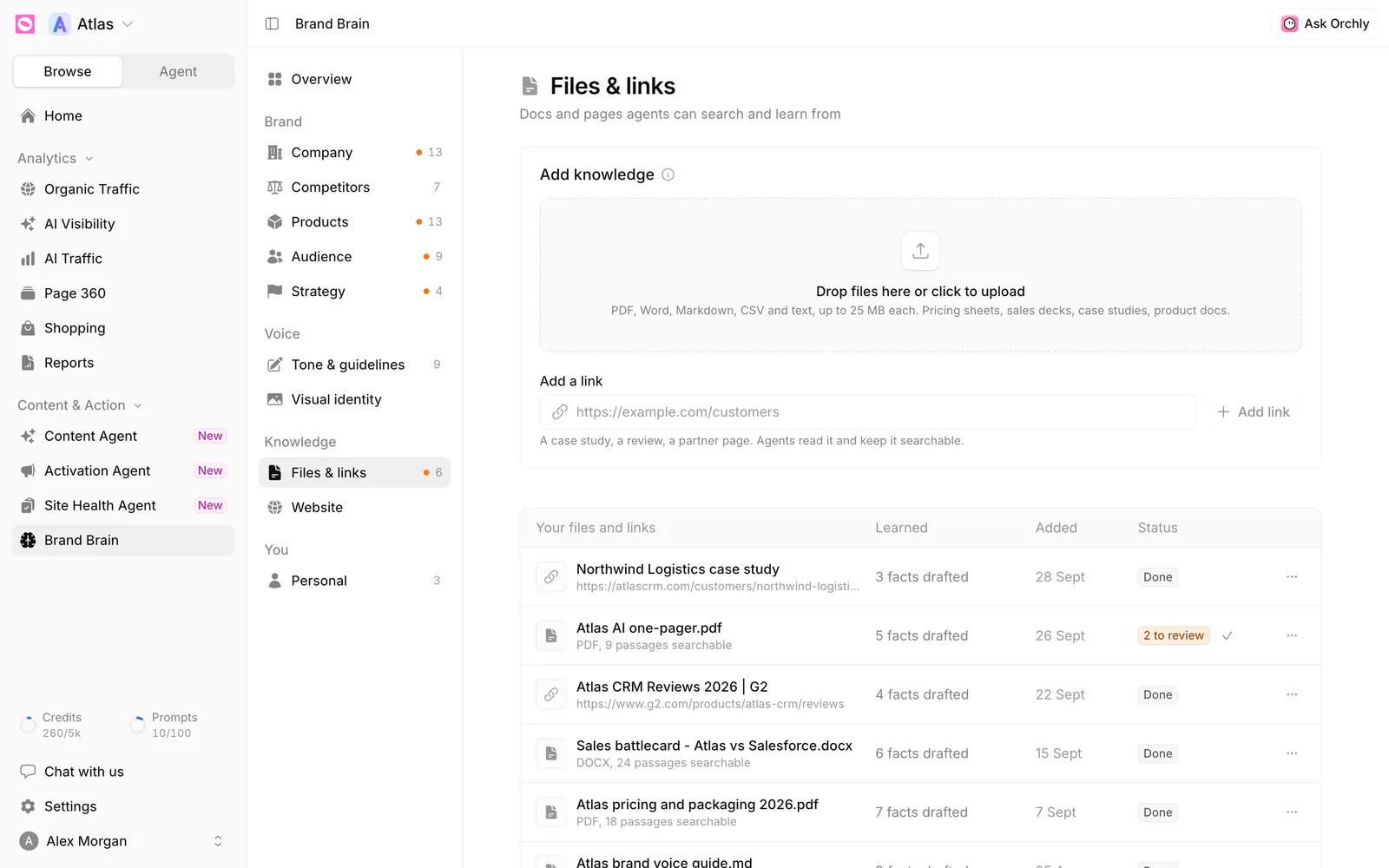Viewport: 1389px width, 868px height.
Task: Select Tone & guidelines under Voice
Action: (x=354, y=365)
